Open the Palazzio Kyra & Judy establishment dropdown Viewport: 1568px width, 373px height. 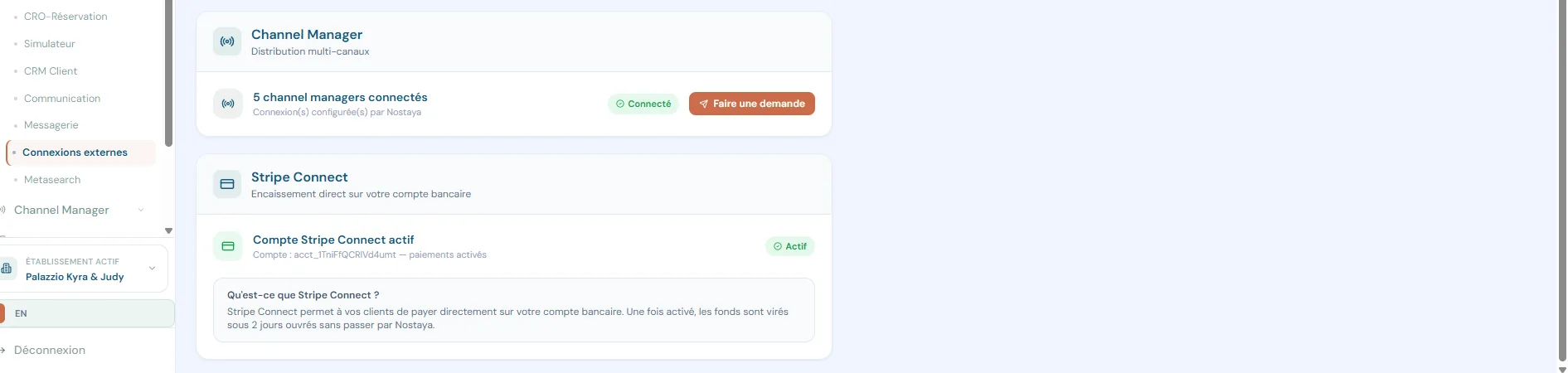coord(84,269)
